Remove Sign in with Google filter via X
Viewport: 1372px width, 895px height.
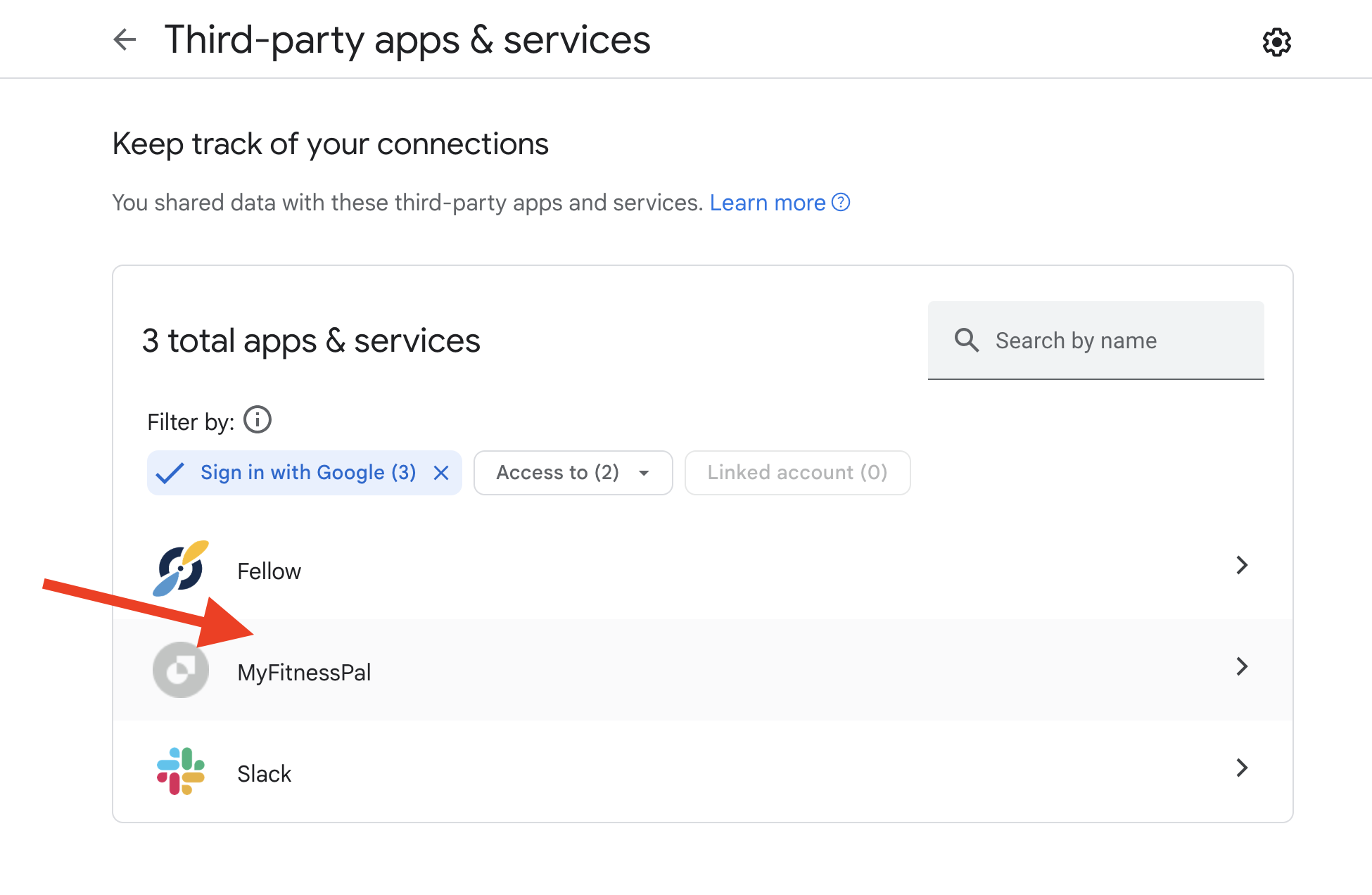(x=441, y=473)
